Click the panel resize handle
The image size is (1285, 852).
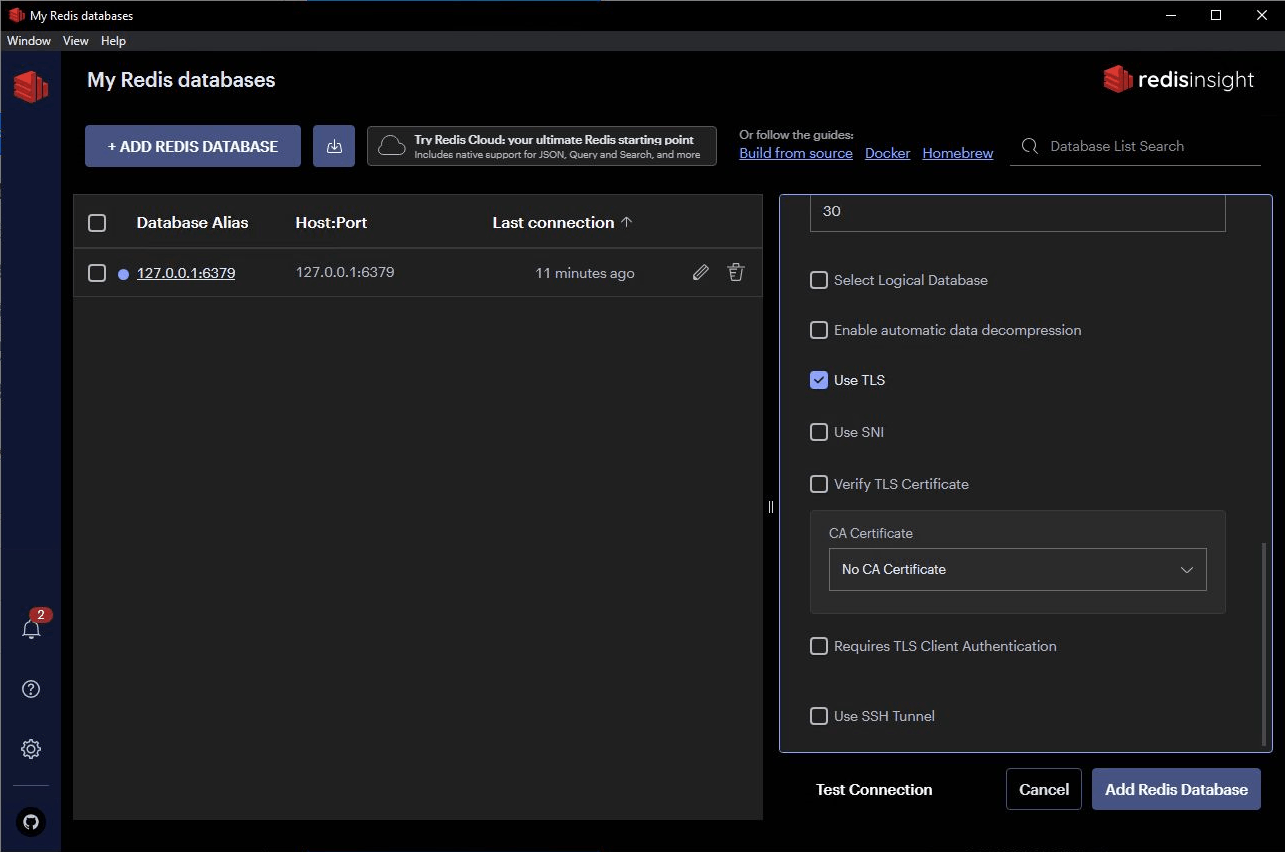(x=771, y=507)
